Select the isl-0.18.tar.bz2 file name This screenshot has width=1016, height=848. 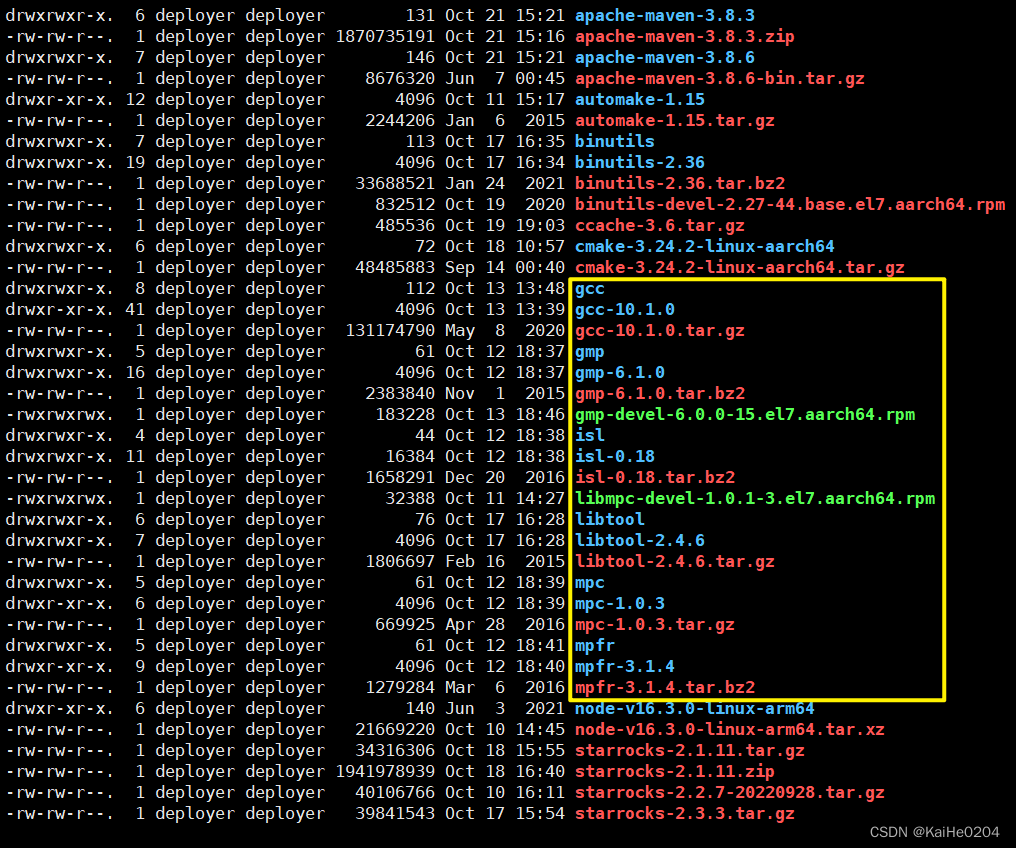click(x=654, y=477)
